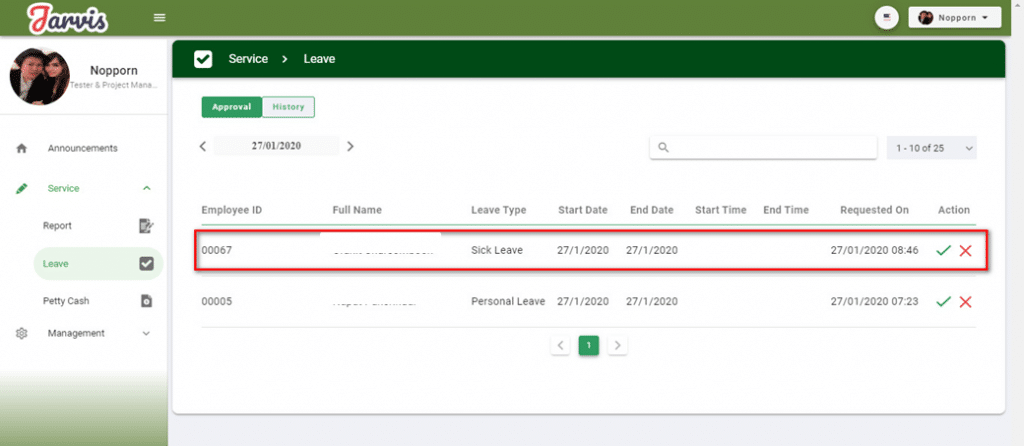Click page 1 pagination button
Screen dimensions: 1024x446
pos(589,345)
